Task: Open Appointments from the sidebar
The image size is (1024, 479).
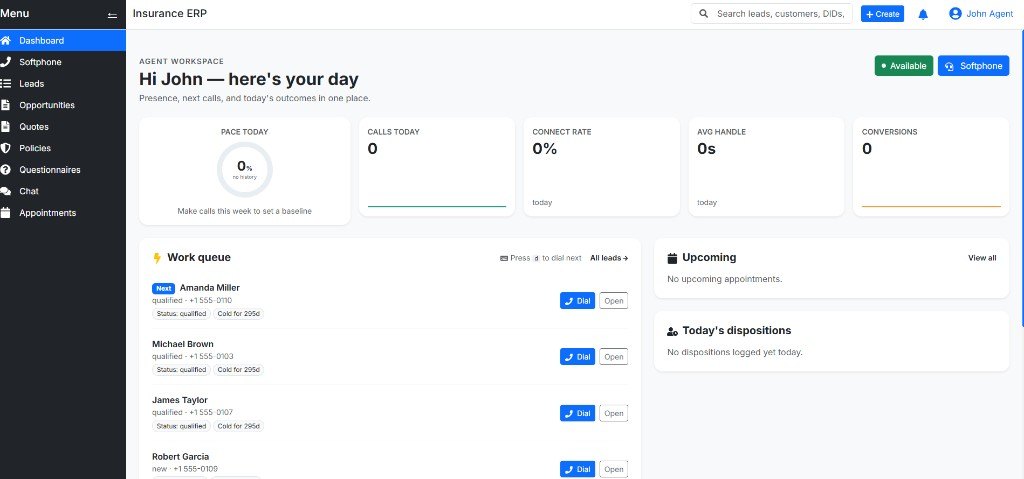Action: 63,213
